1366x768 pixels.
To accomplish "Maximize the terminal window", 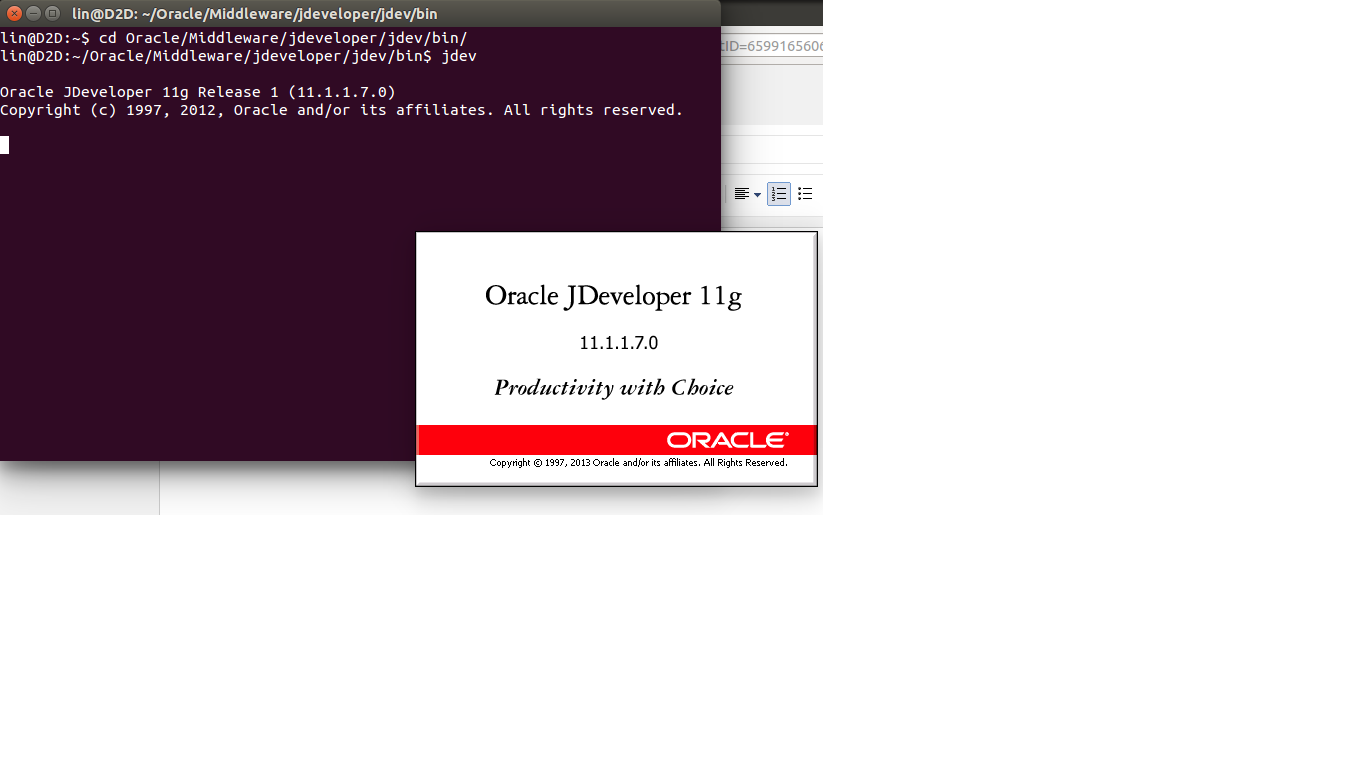I will click(x=52, y=13).
